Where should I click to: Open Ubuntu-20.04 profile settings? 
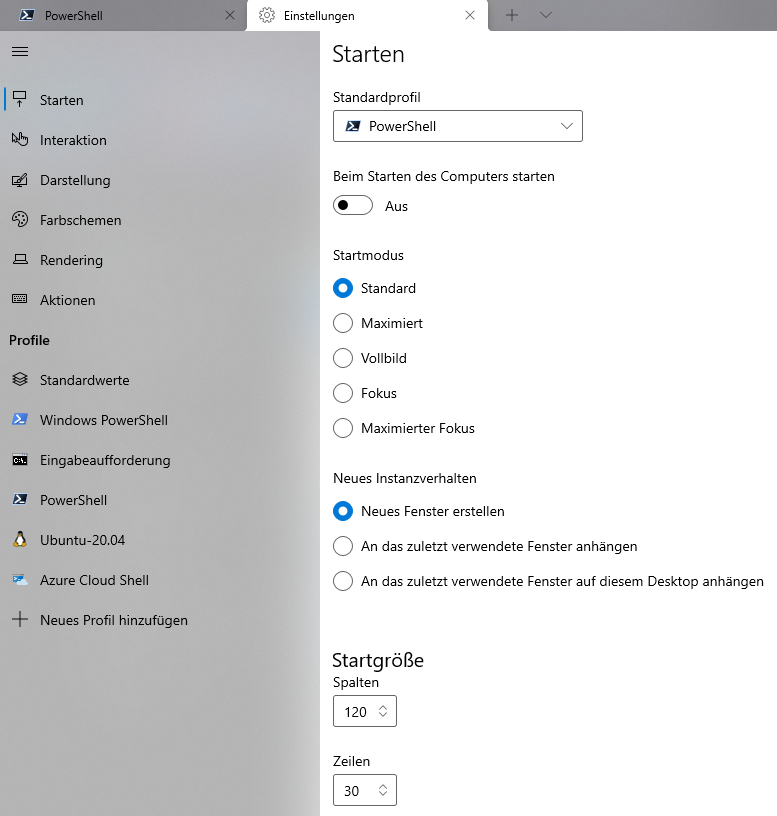click(x=160, y=540)
